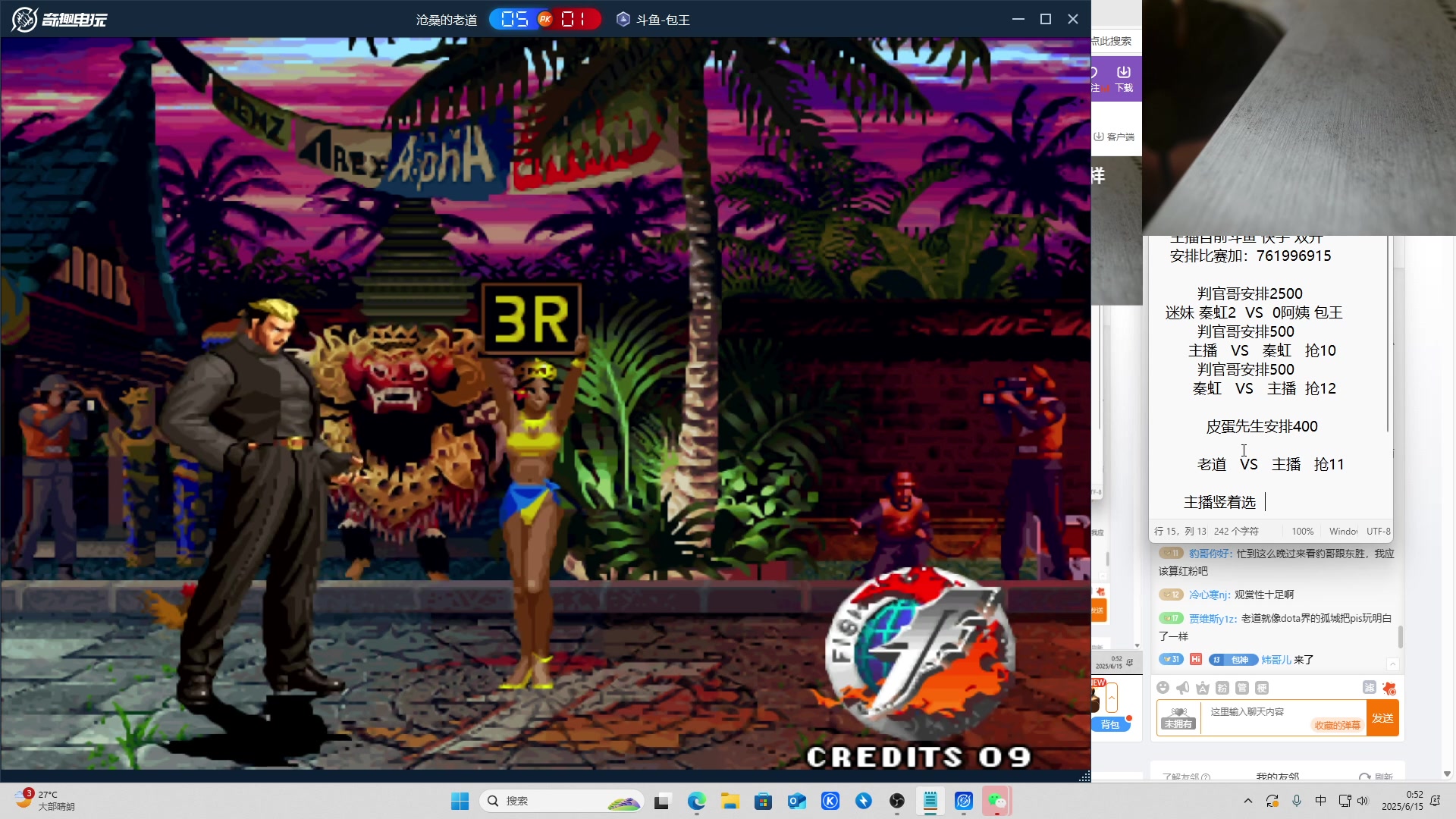Open Task View from taskbar
1456x819 pixels.
(663, 801)
